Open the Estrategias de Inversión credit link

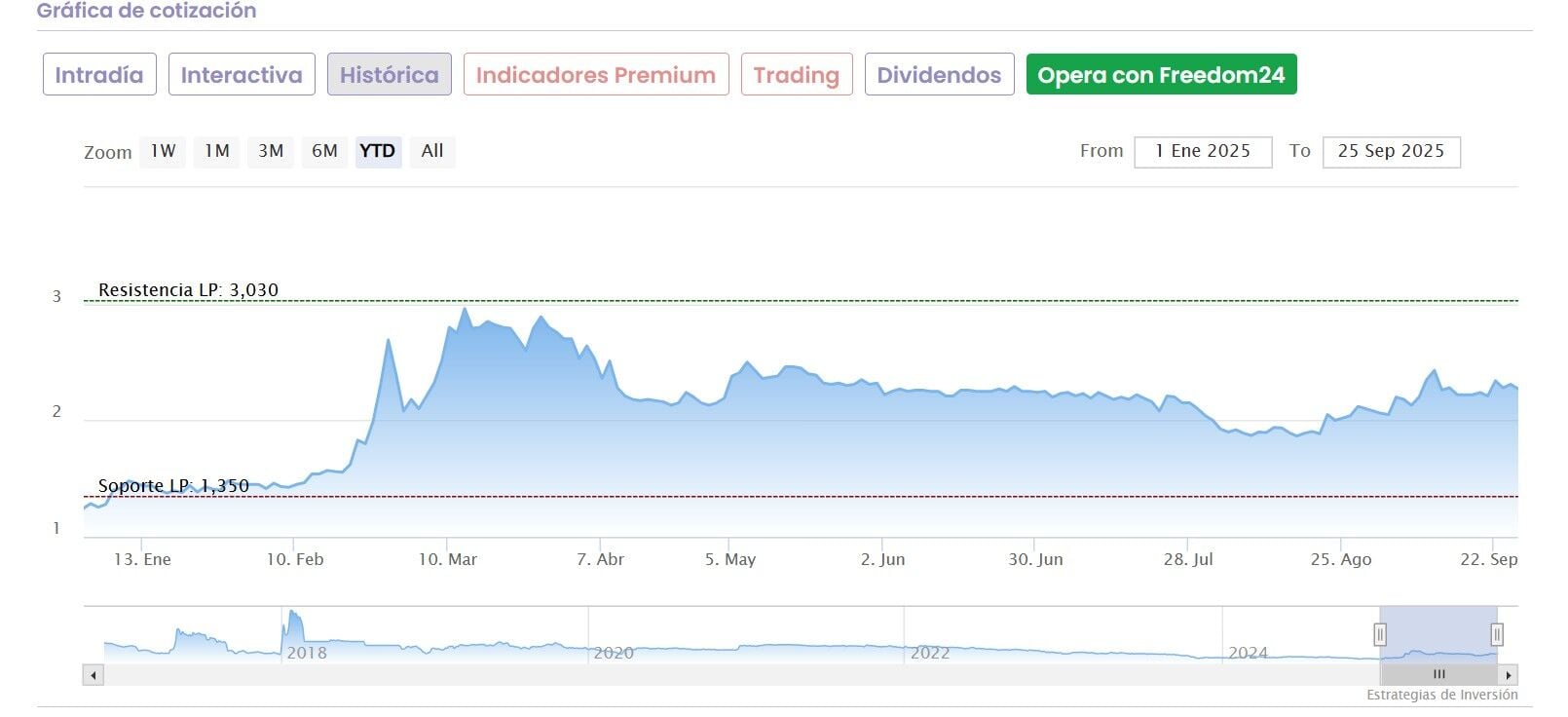pos(1441,695)
